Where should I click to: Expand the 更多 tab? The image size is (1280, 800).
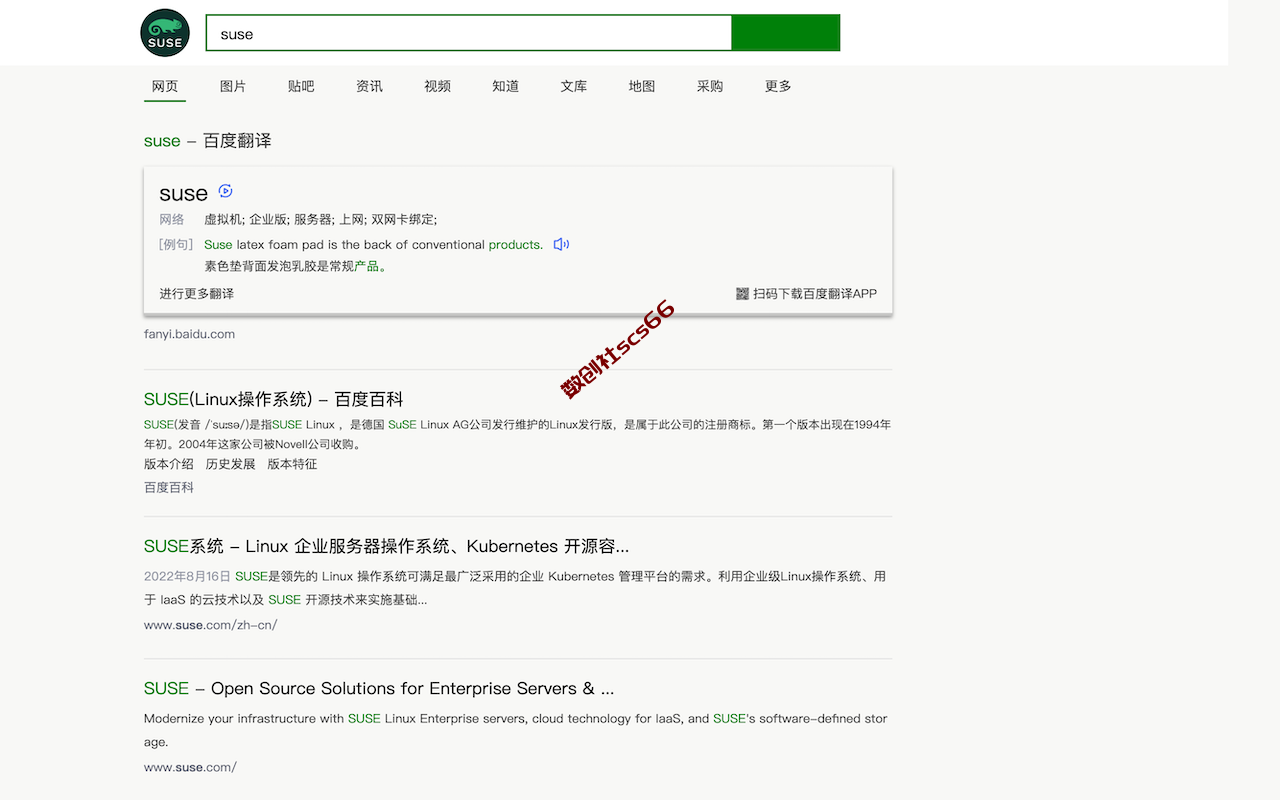tap(778, 86)
